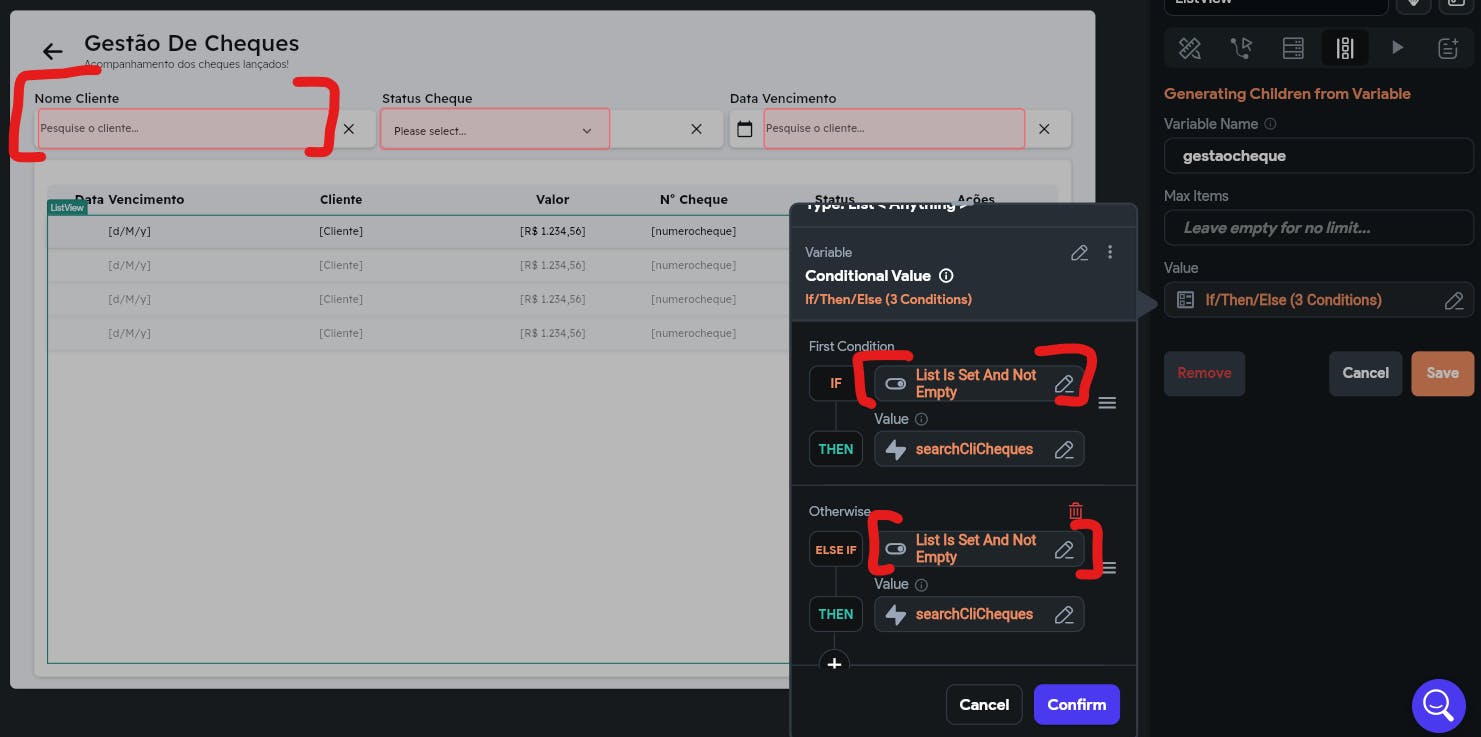Click the 'First Condition' label

pyautogui.click(x=851, y=347)
